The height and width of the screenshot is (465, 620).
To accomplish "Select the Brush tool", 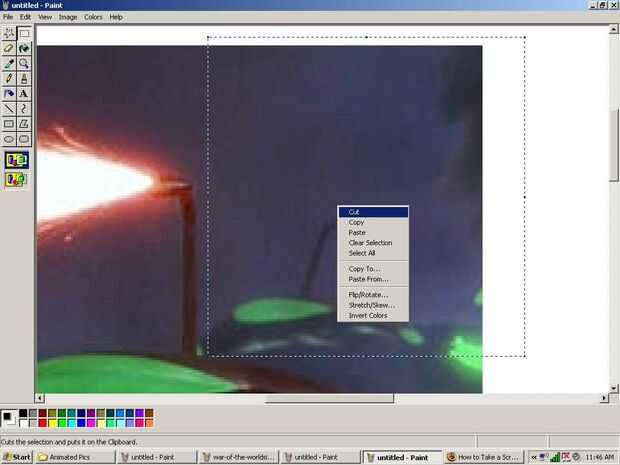I will point(24,79).
